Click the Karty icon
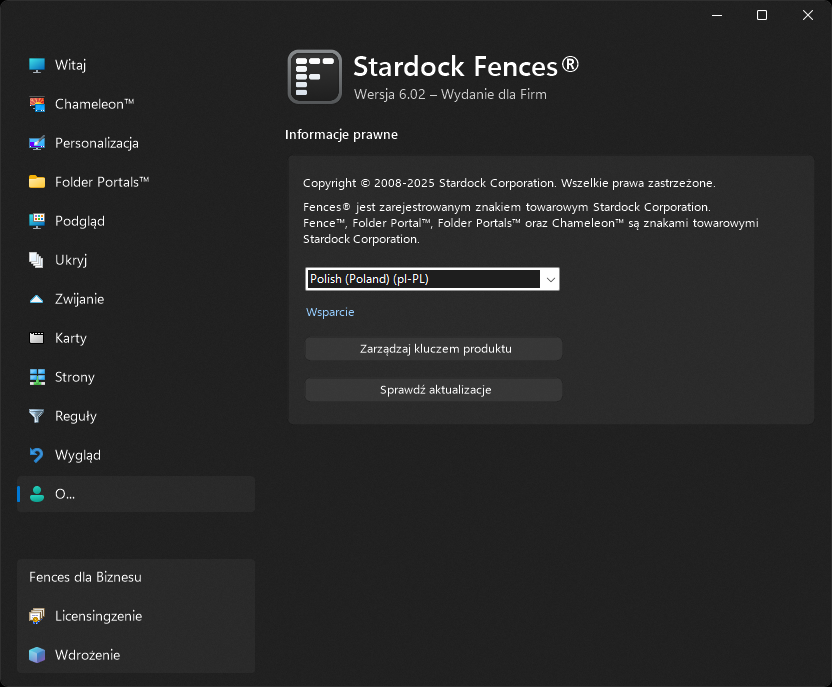 coord(37,338)
